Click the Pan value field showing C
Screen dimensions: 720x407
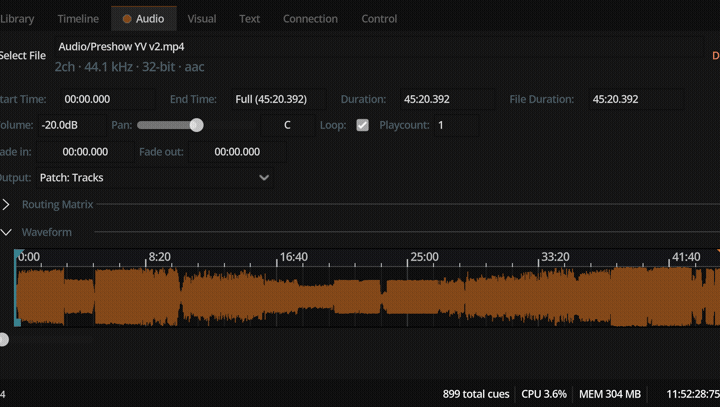pos(287,125)
